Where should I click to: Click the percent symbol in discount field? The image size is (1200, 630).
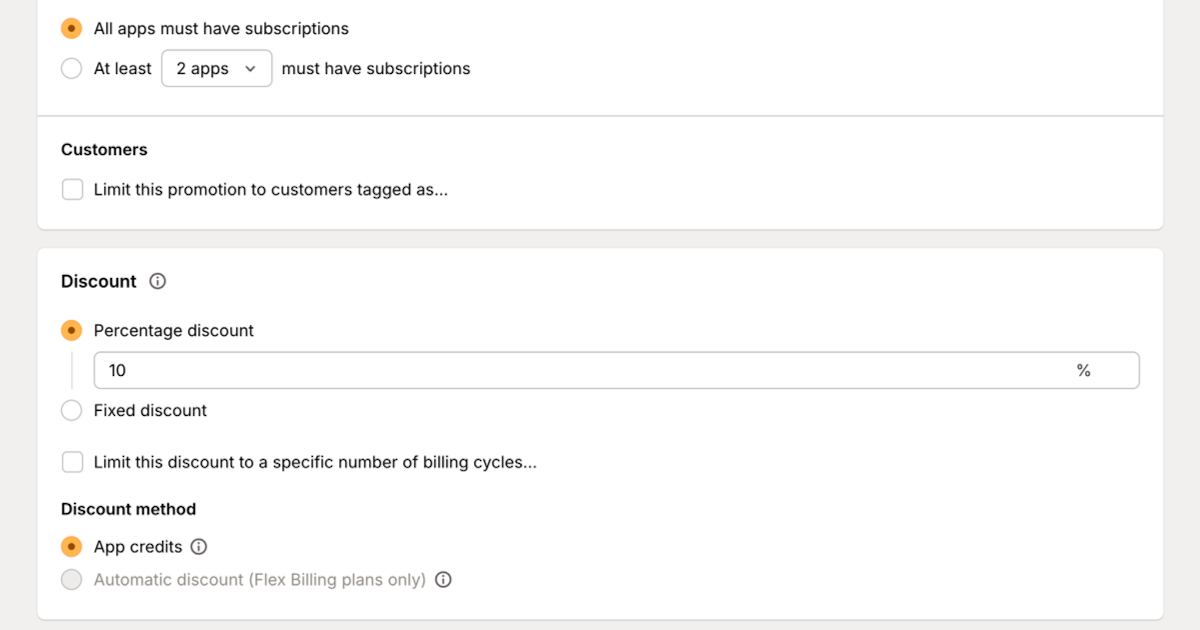[1083, 371]
